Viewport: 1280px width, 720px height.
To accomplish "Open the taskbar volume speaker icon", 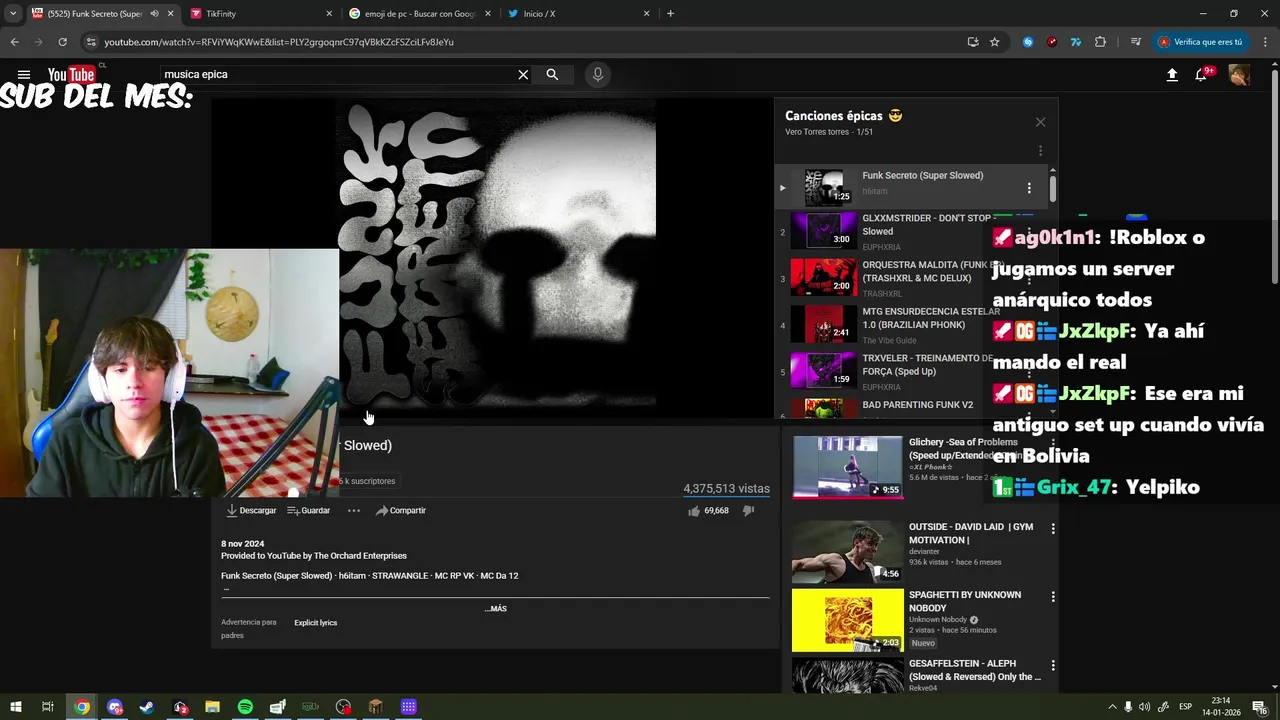I will [x=1144, y=707].
